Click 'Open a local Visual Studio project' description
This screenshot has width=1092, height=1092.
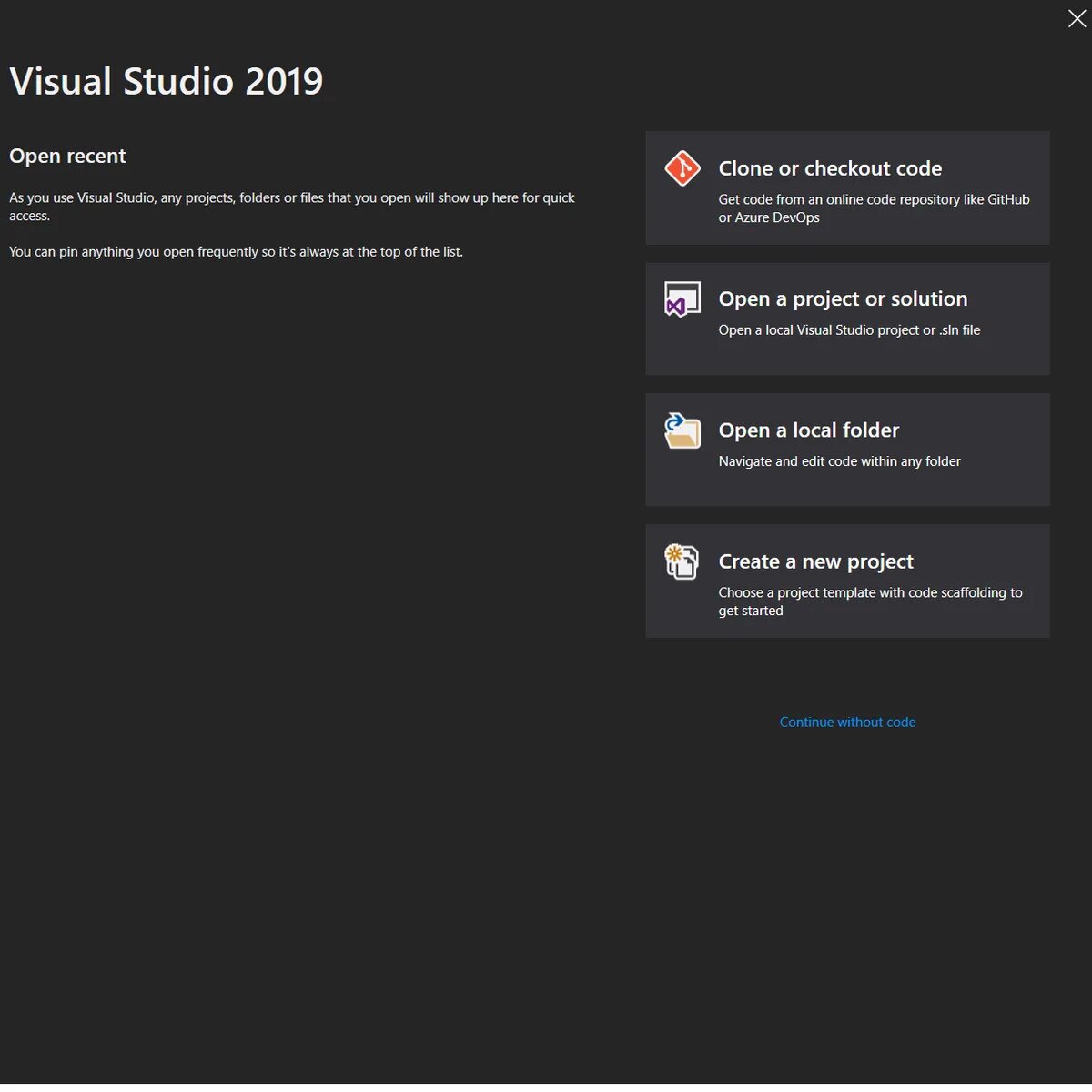[x=849, y=330]
